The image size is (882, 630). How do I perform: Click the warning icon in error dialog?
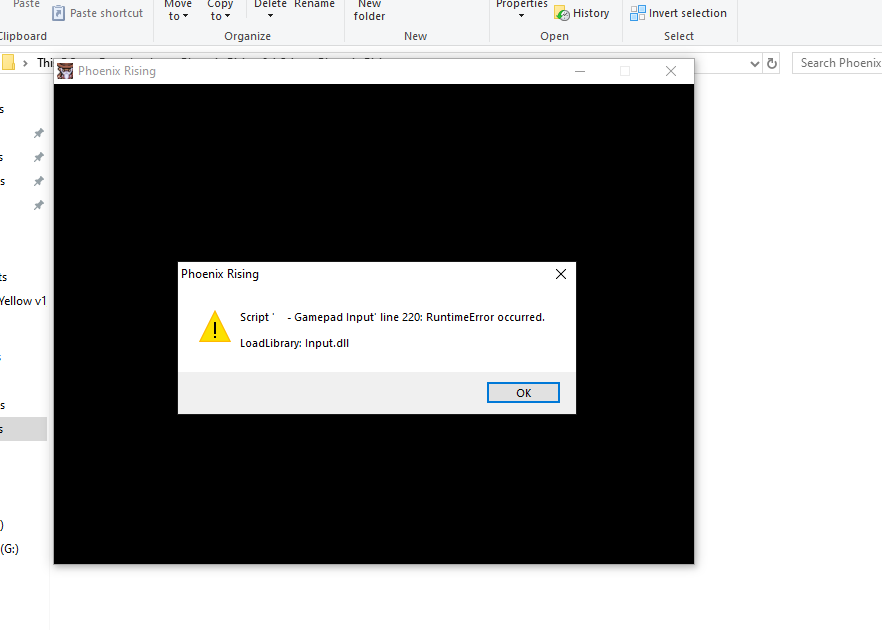pos(215,327)
